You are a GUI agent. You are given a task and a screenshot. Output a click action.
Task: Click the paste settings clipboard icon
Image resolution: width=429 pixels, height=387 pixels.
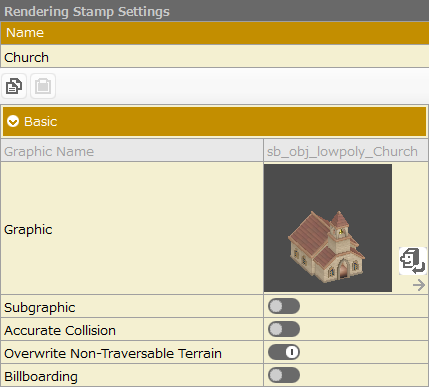43,86
